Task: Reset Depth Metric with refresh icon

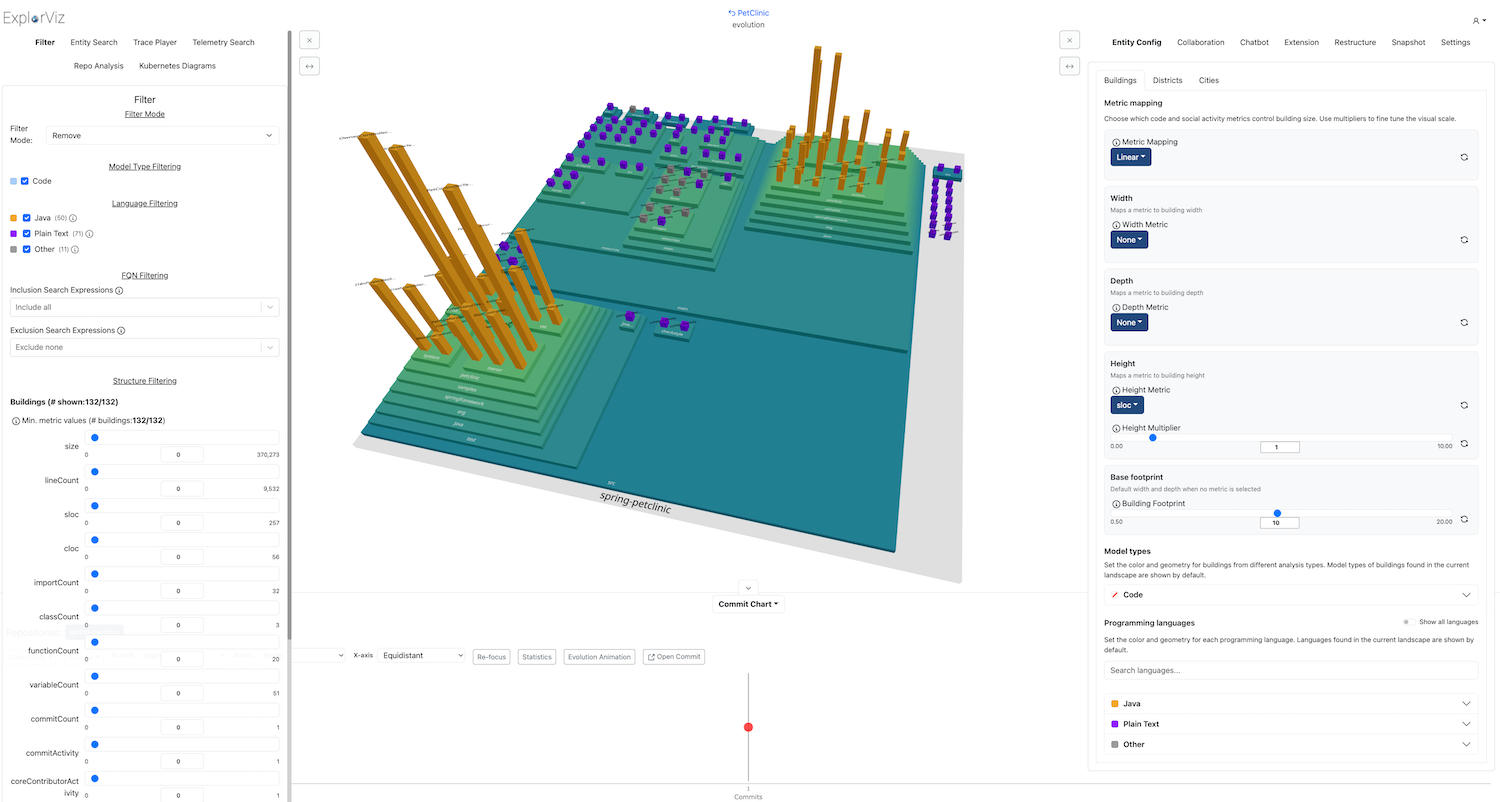Action: click(1464, 322)
